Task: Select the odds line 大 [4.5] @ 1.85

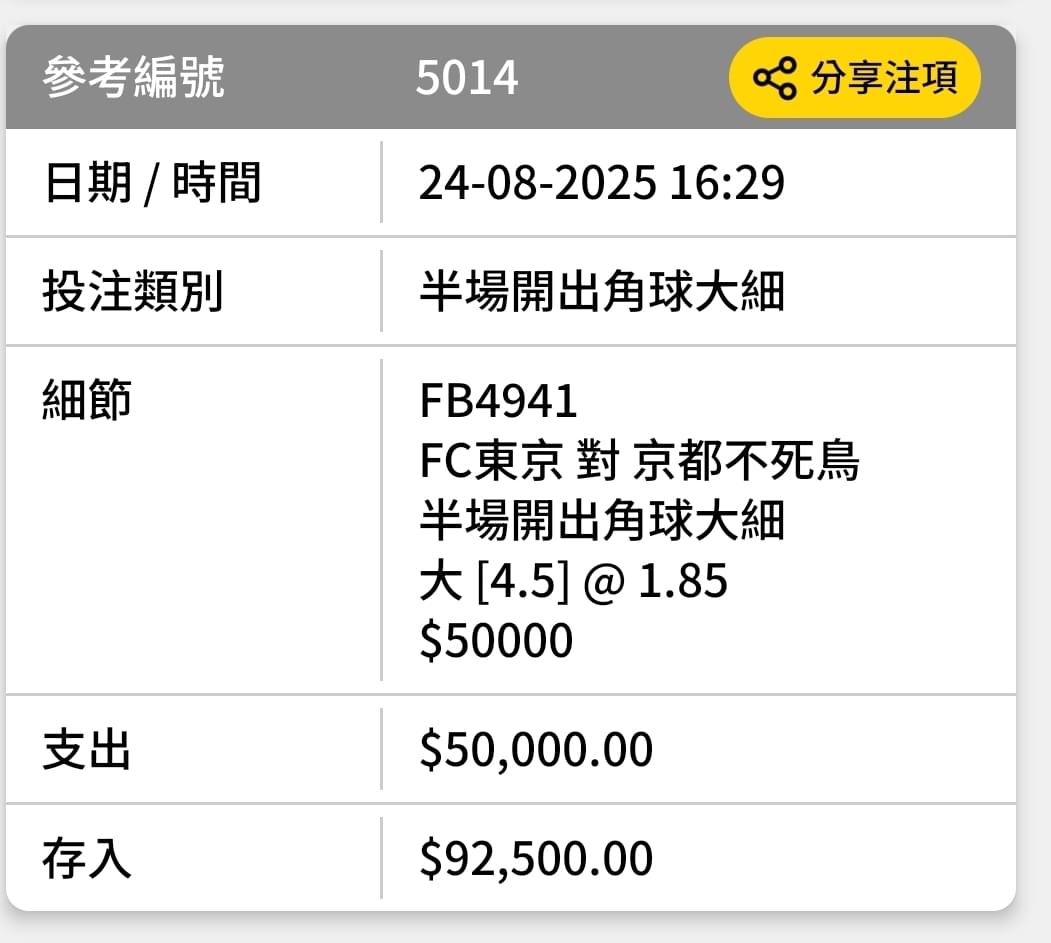Action: pos(574,580)
